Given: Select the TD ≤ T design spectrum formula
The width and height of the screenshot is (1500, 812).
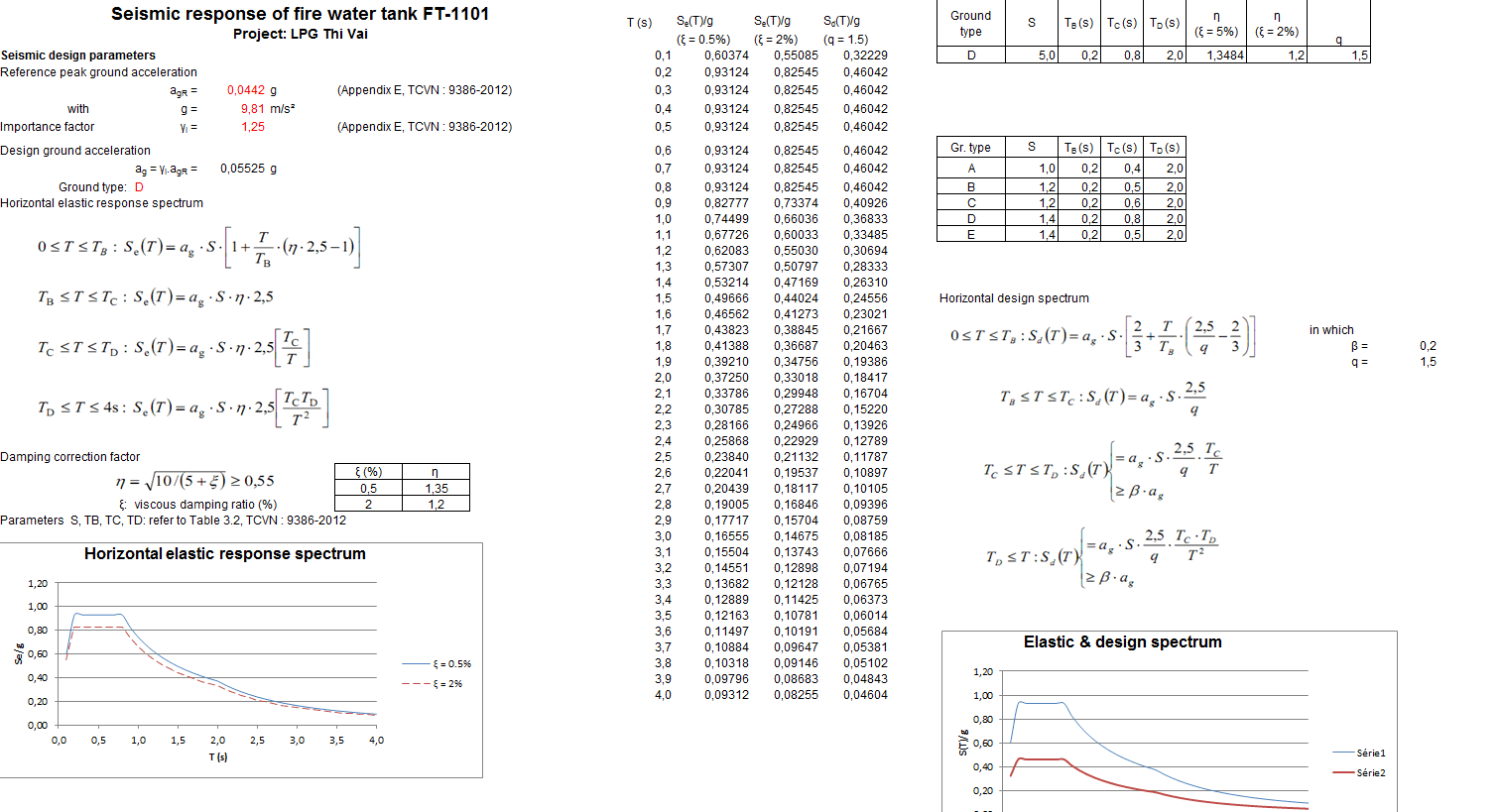Looking at the screenshot, I should [1102, 556].
